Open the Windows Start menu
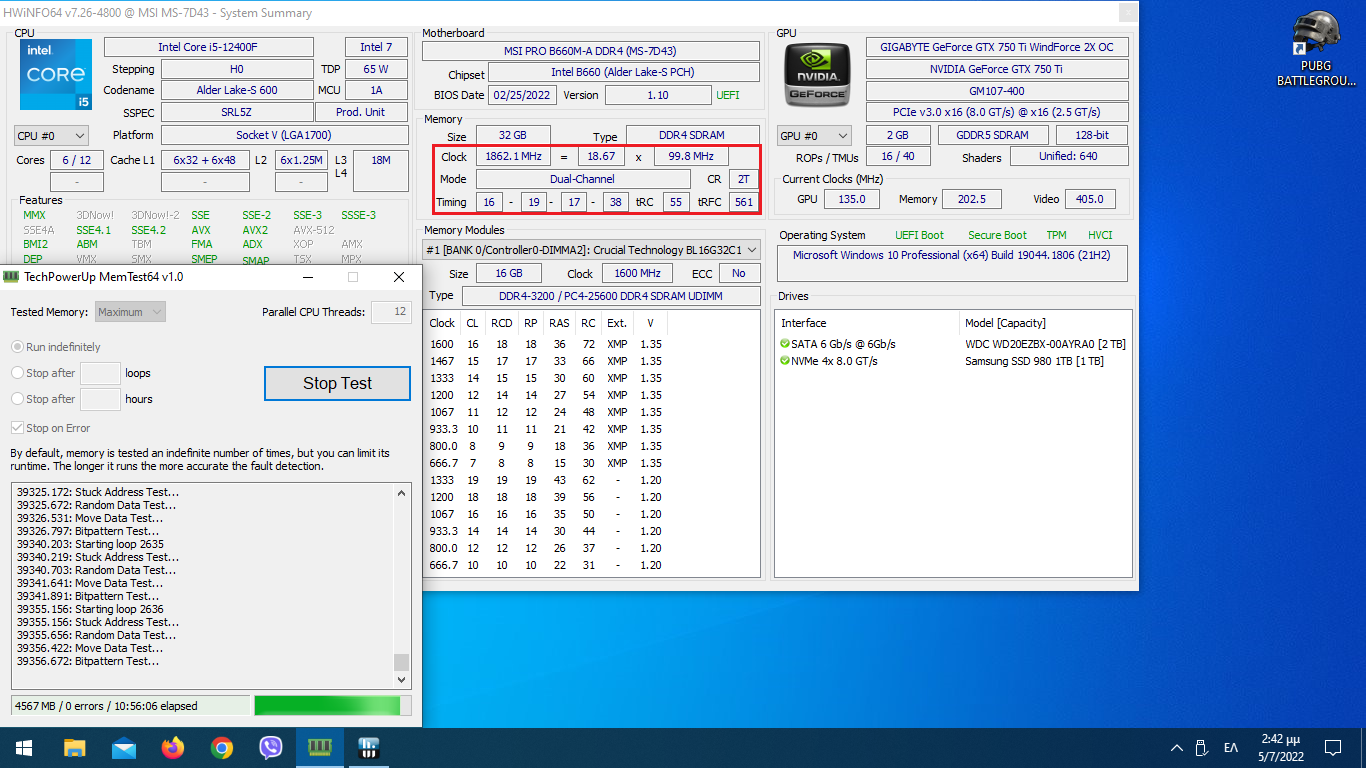The image size is (1366, 768). pos(24,747)
